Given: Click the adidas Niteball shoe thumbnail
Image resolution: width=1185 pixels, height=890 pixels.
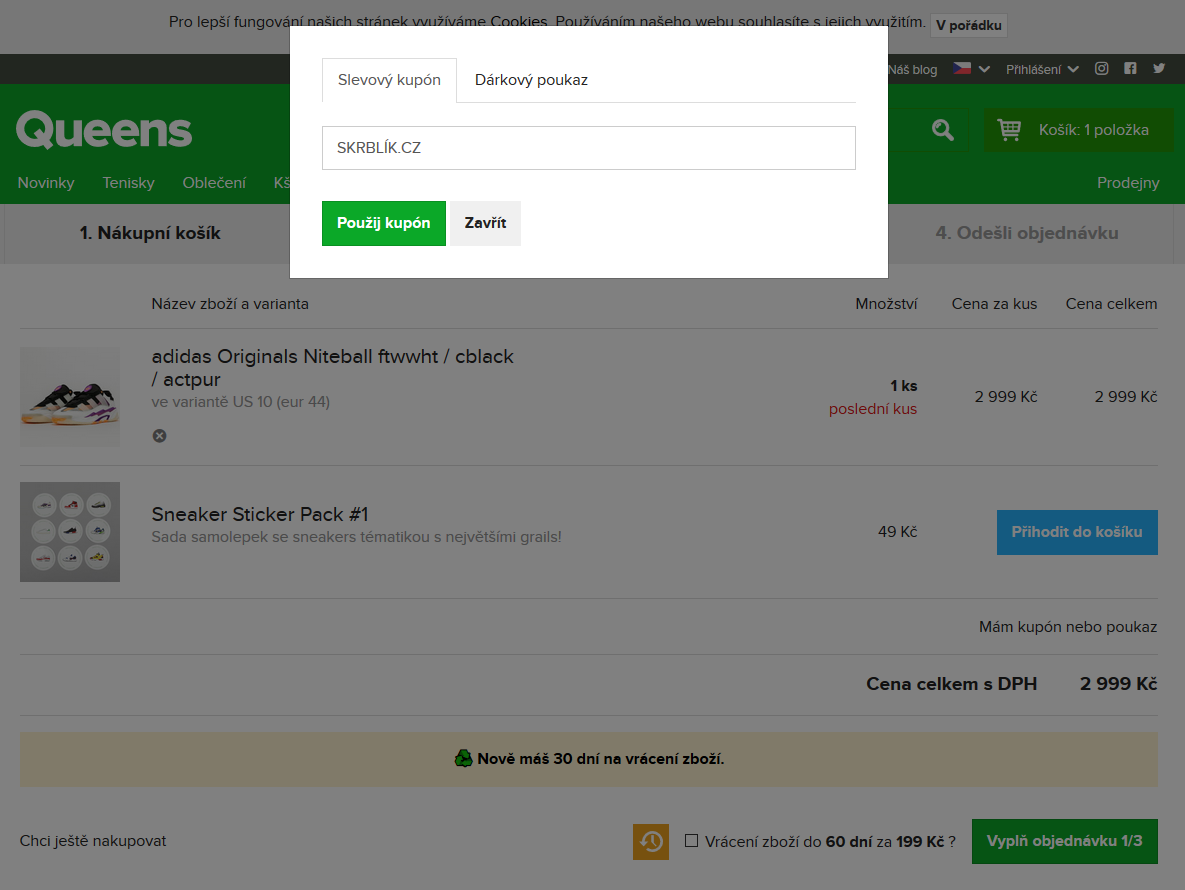Looking at the screenshot, I should 70,397.
